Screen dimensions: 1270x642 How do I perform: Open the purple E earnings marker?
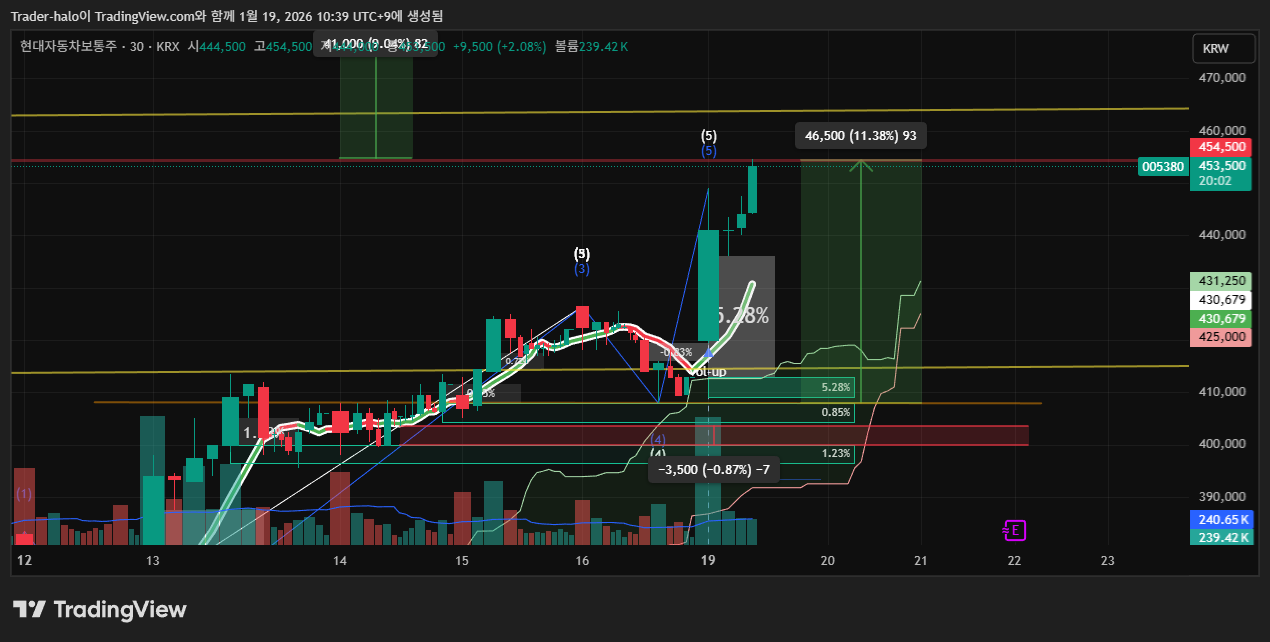click(x=1015, y=531)
